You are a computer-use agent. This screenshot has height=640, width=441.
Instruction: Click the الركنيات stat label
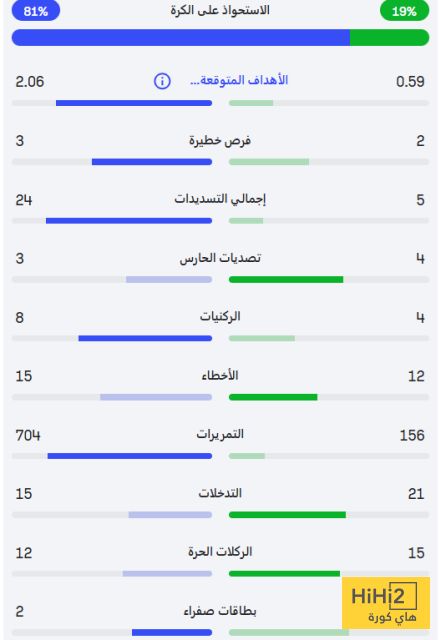click(x=220, y=317)
